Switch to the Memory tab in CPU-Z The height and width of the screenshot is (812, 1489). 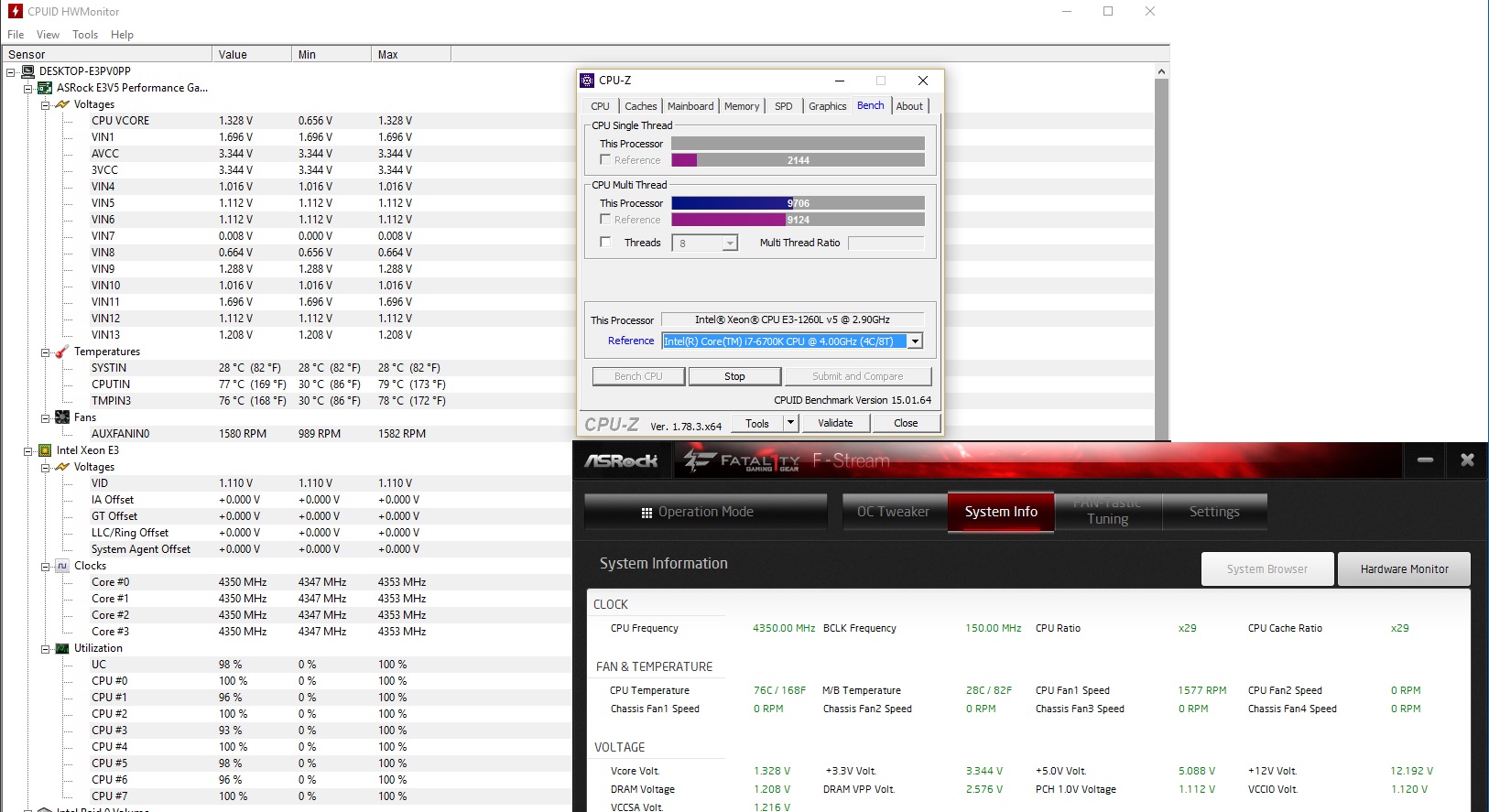coord(742,106)
